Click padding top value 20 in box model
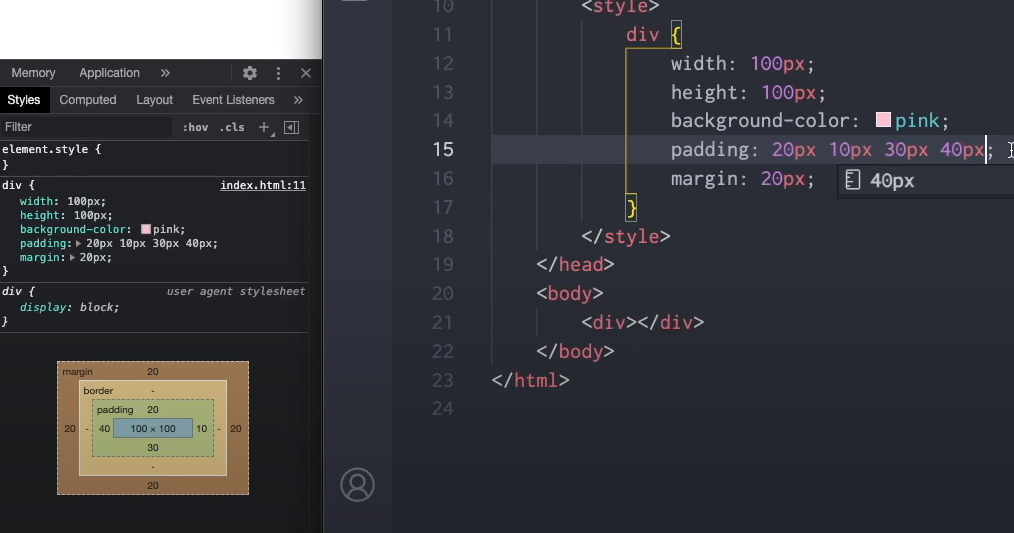 point(153,409)
